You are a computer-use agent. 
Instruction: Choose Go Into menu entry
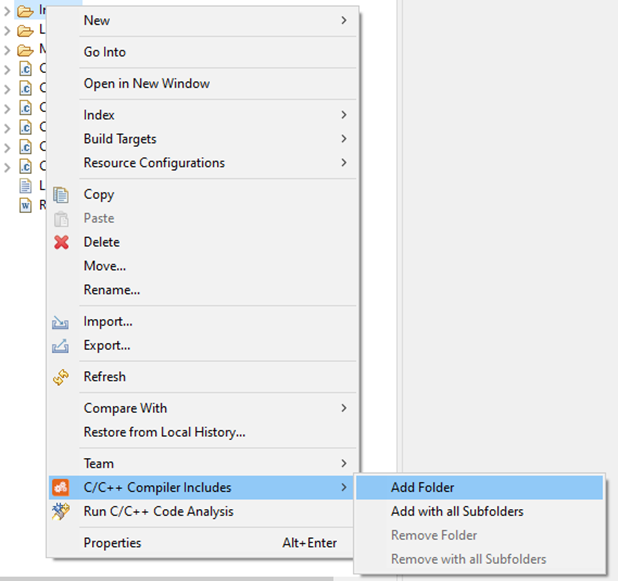click(x=105, y=52)
